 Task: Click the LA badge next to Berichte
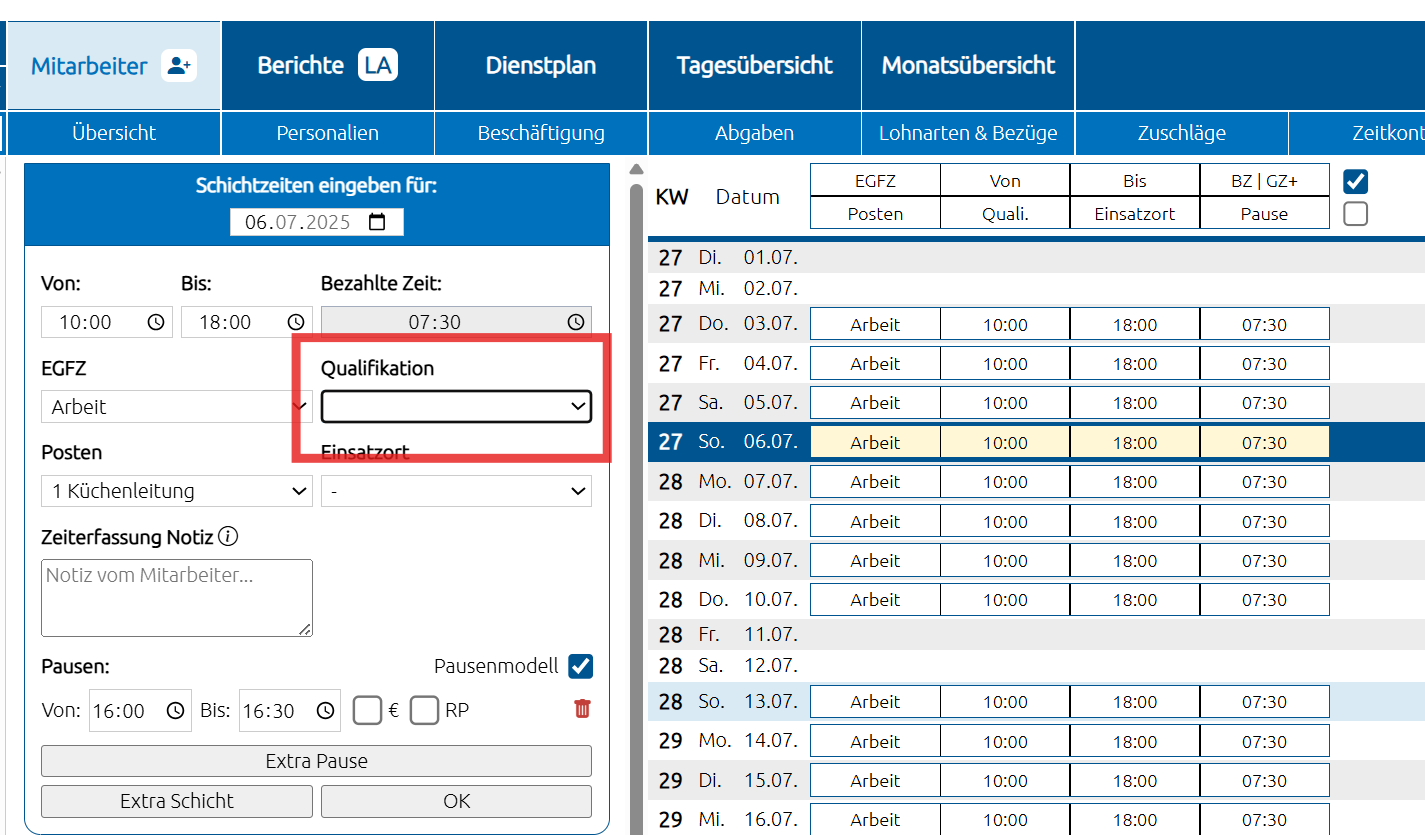click(378, 66)
